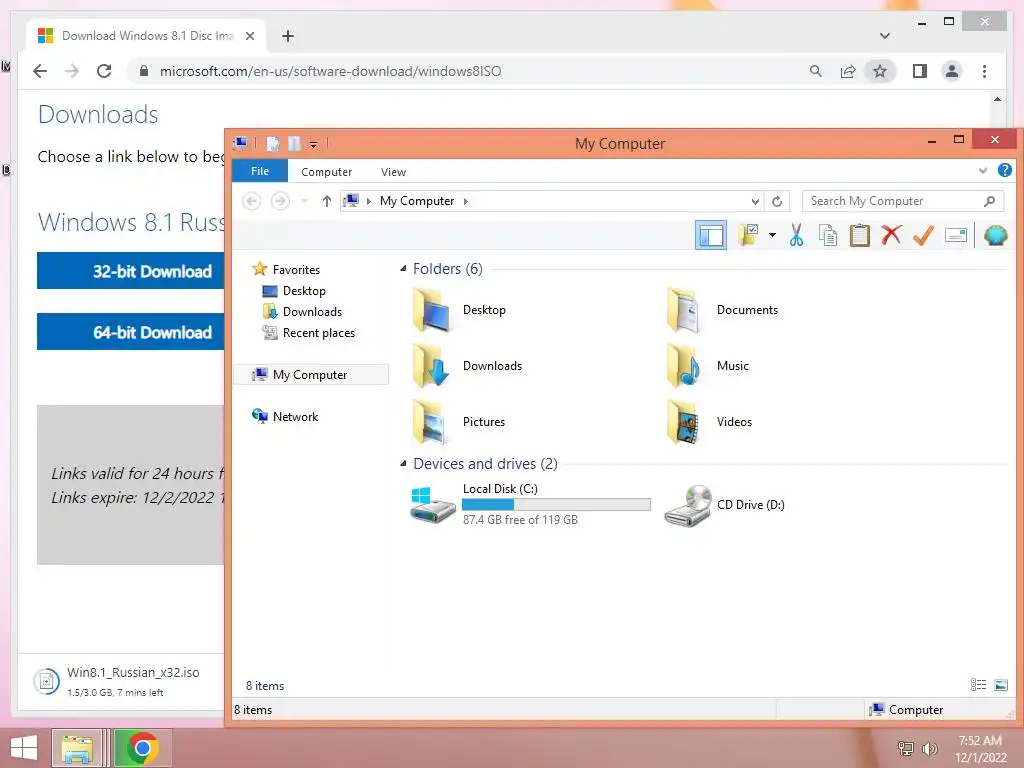Click the Rename icon in toolbar

tap(955, 235)
